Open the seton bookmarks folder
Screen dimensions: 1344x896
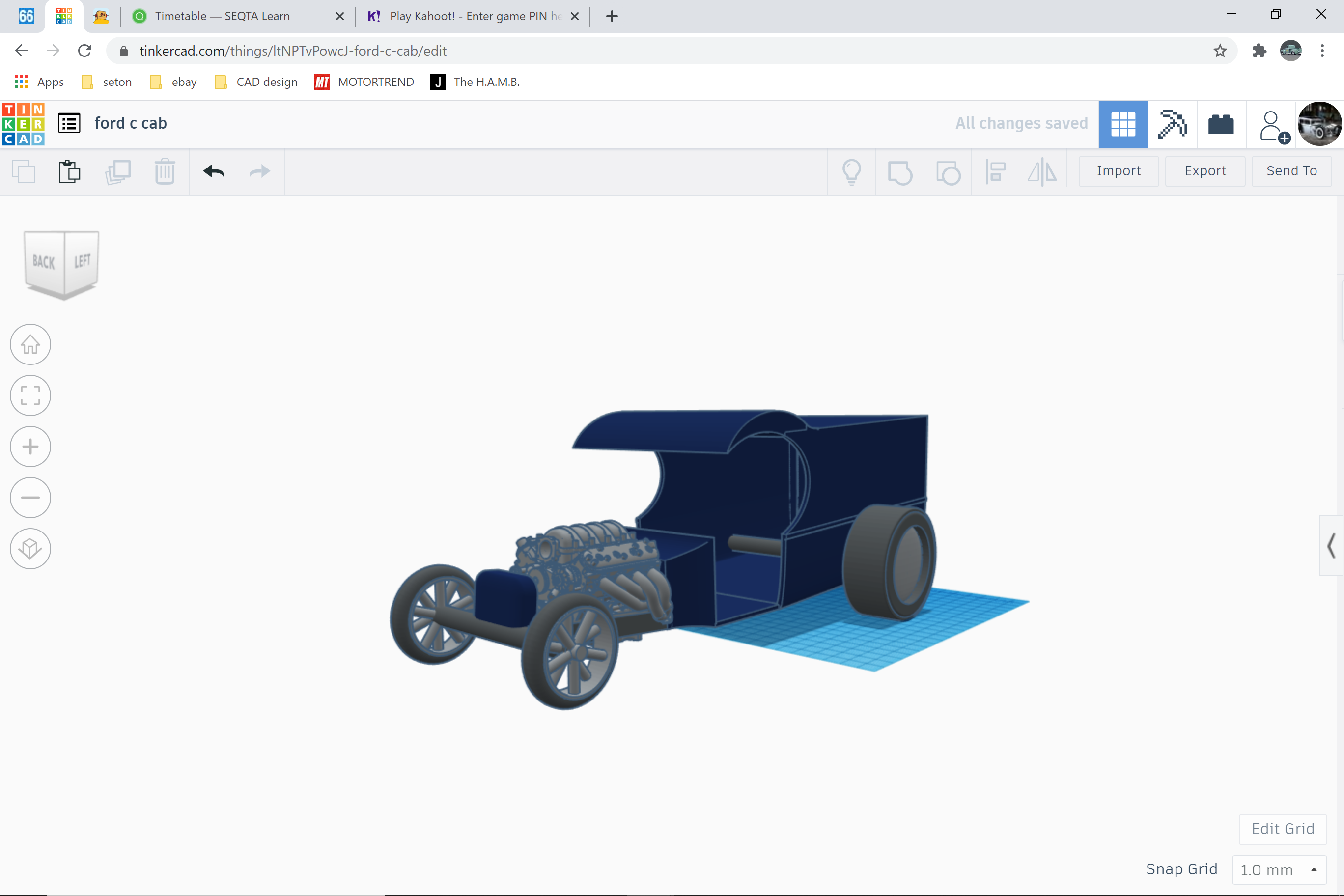(107, 82)
